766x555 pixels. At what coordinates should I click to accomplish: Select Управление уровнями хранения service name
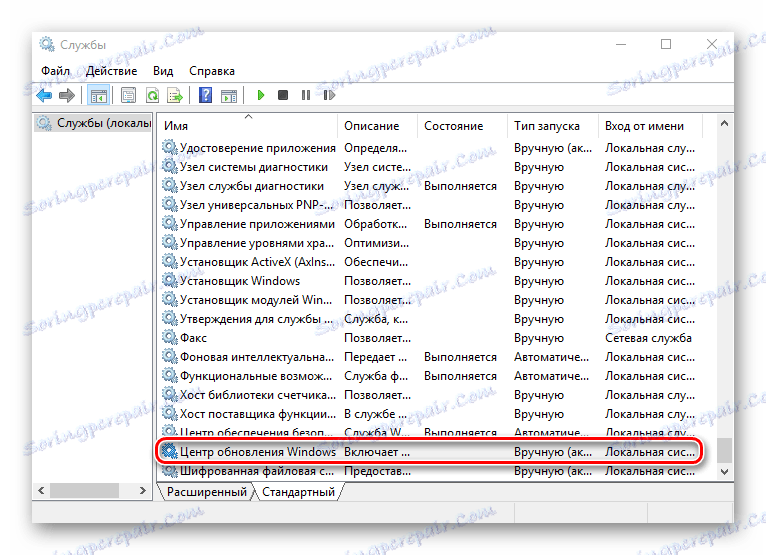click(257, 243)
